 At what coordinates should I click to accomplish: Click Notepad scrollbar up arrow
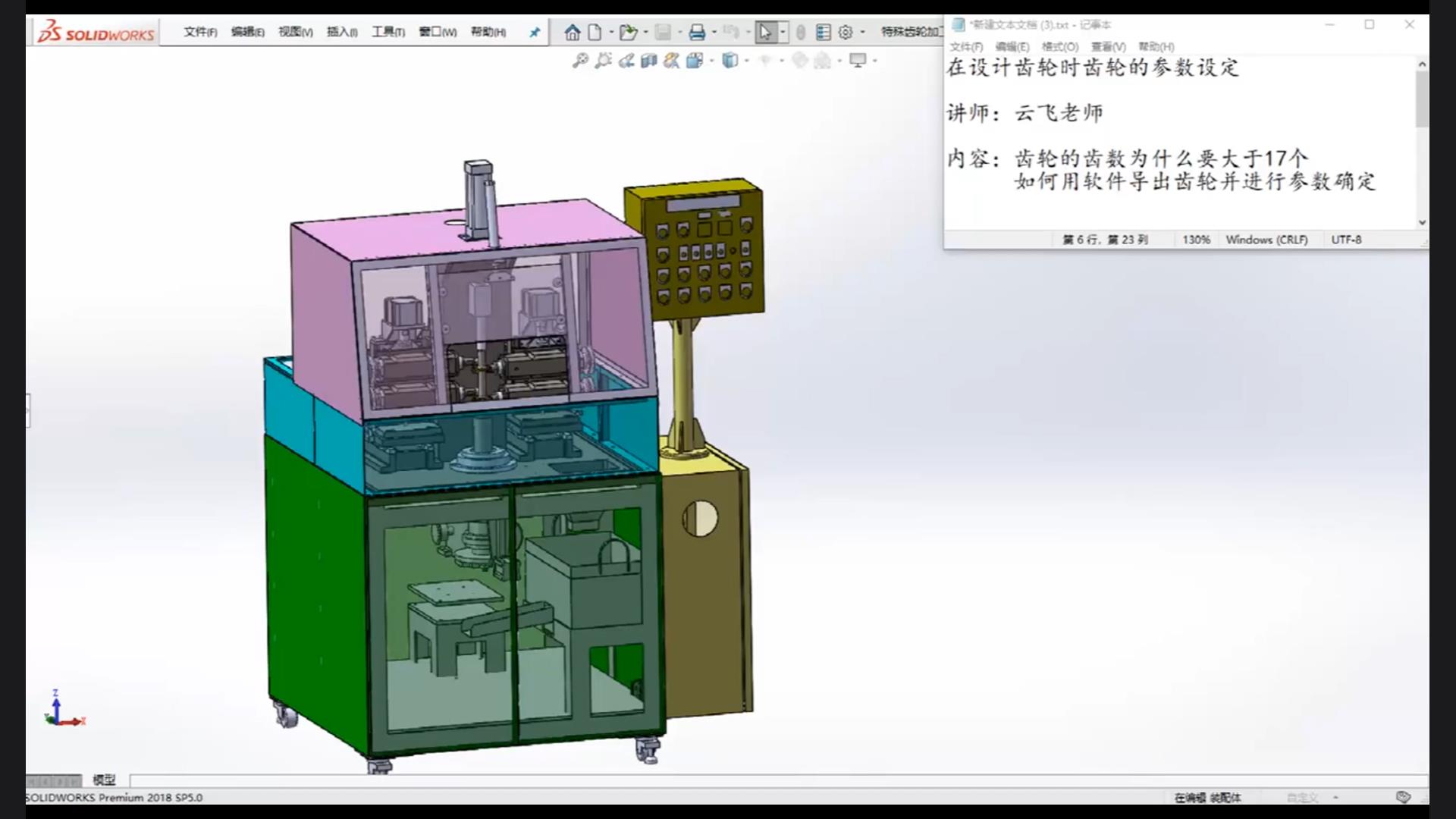(x=1422, y=64)
